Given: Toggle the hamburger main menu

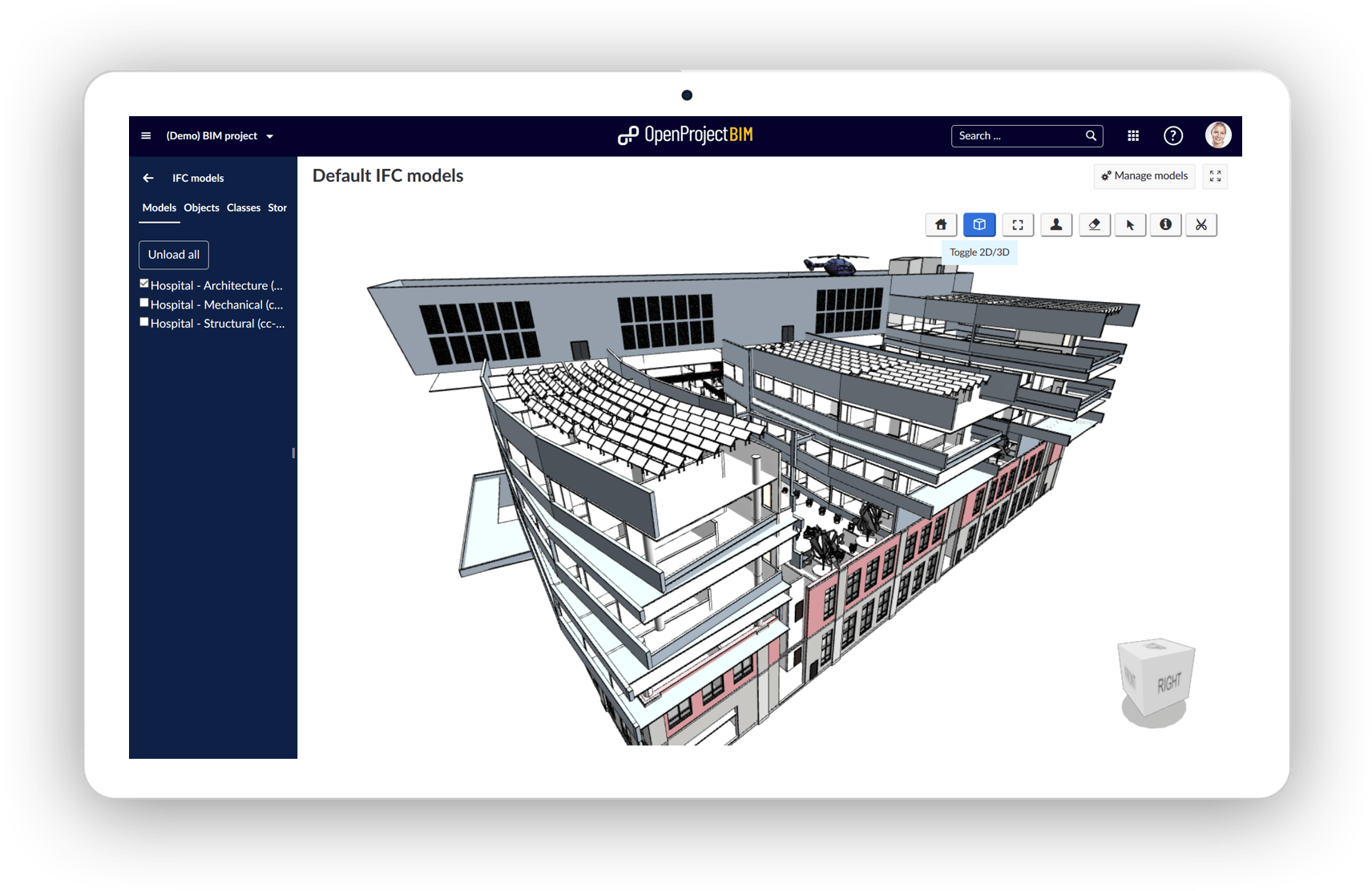Looking at the screenshot, I should click(x=146, y=136).
